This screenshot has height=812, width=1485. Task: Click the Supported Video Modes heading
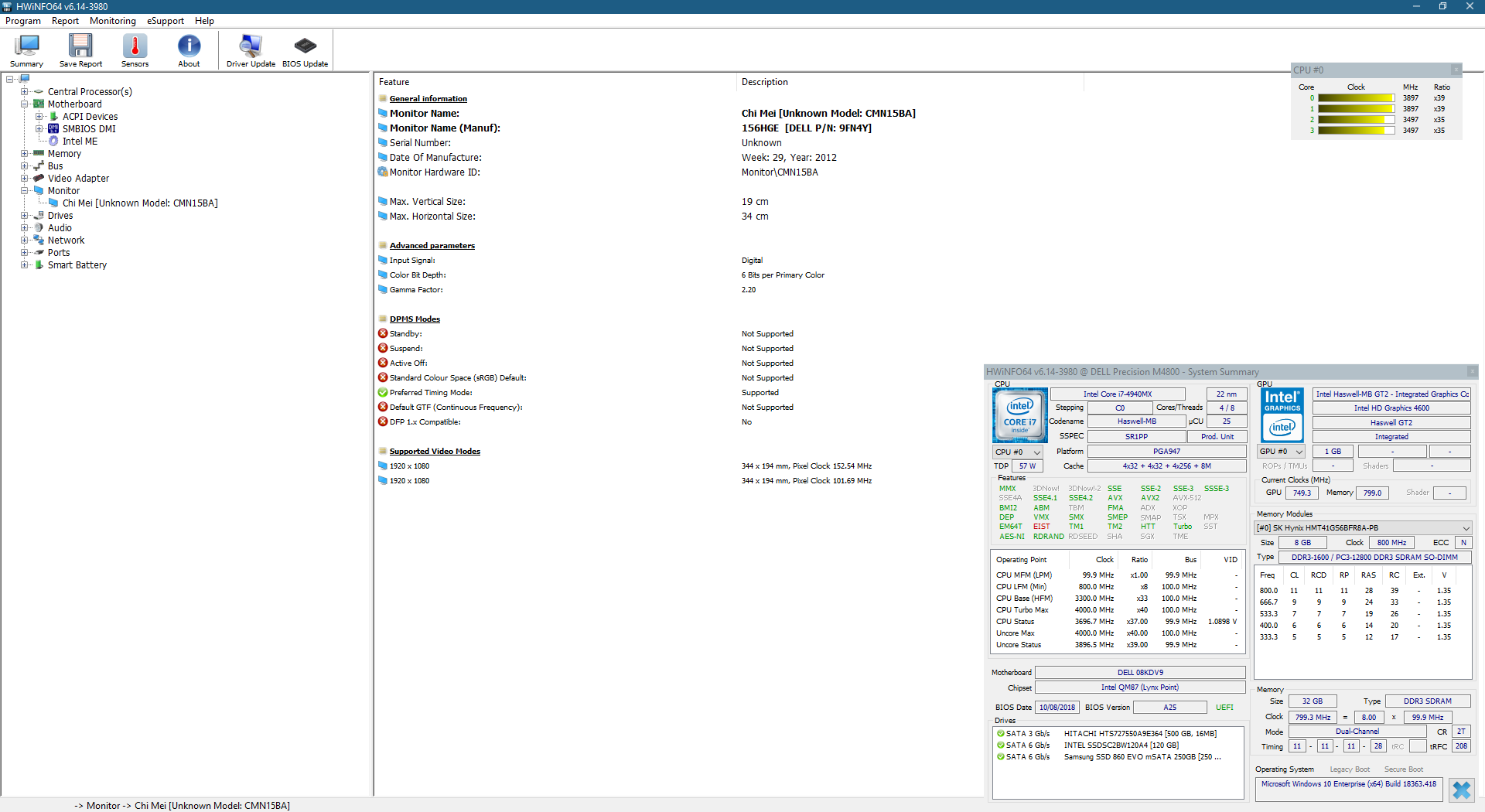tap(435, 451)
